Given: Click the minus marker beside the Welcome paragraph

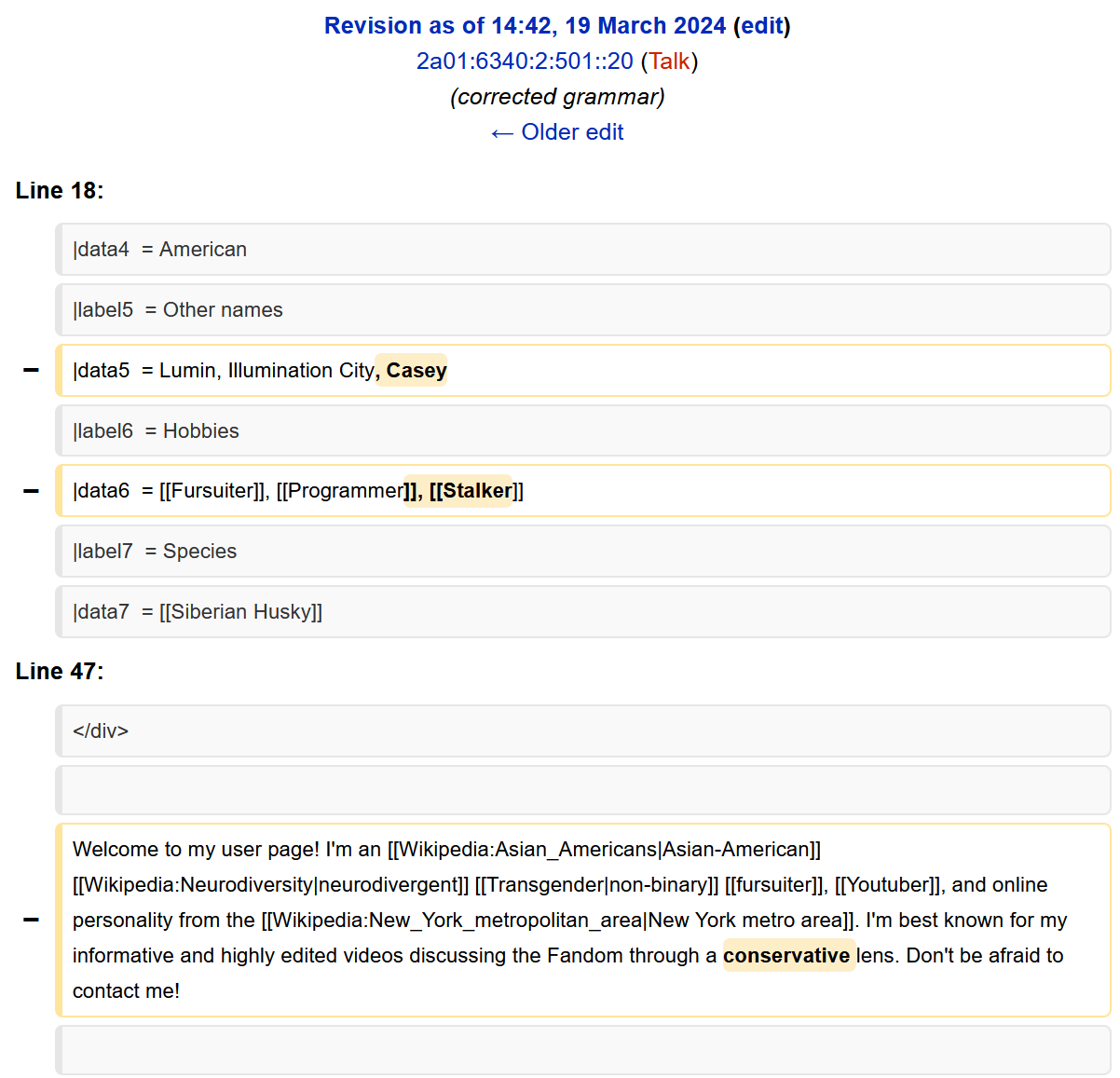Looking at the screenshot, I should [x=31, y=921].
